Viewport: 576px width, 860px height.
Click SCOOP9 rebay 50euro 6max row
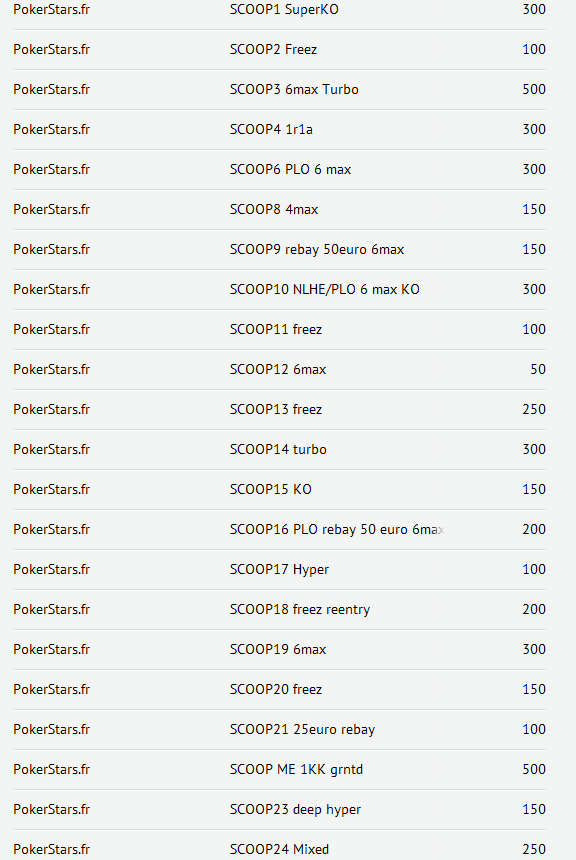pyautogui.click(x=279, y=250)
